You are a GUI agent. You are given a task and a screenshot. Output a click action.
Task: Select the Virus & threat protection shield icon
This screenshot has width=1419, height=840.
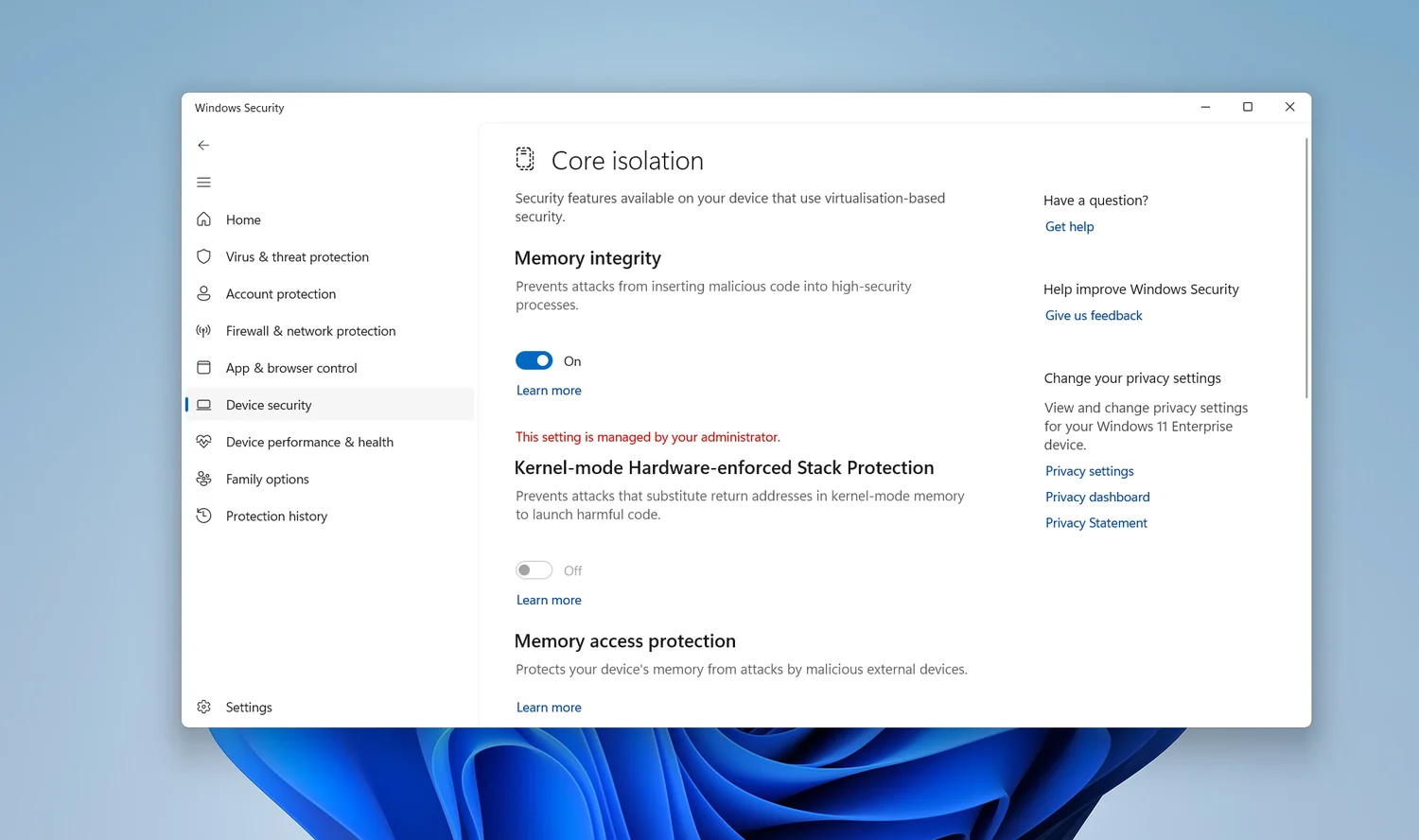[203, 256]
